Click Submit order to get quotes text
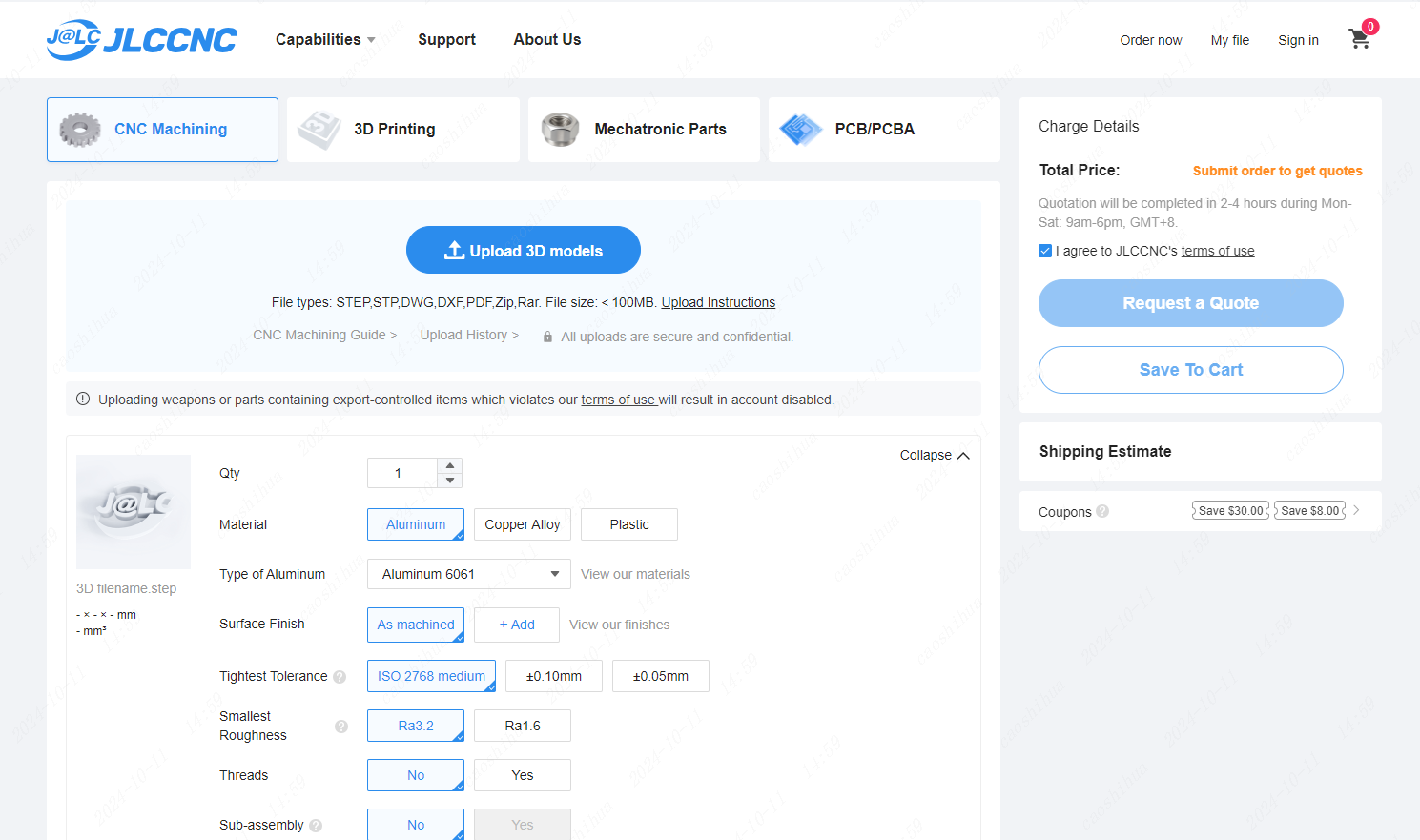The height and width of the screenshot is (840, 1420). [x=1277, y=171]
